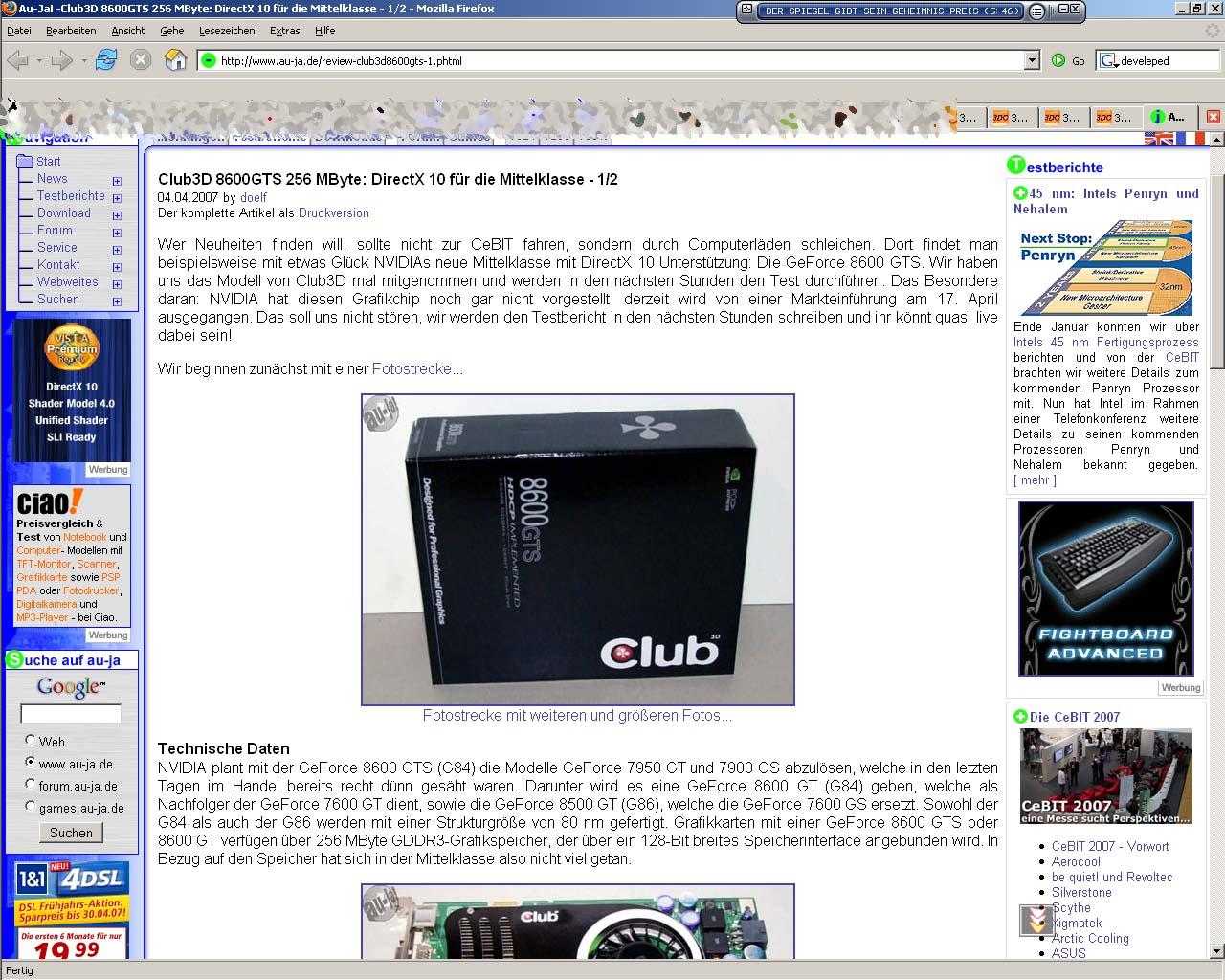Expand the News navigation section
Screen dimensions: 1225x980
coord(117,181)
